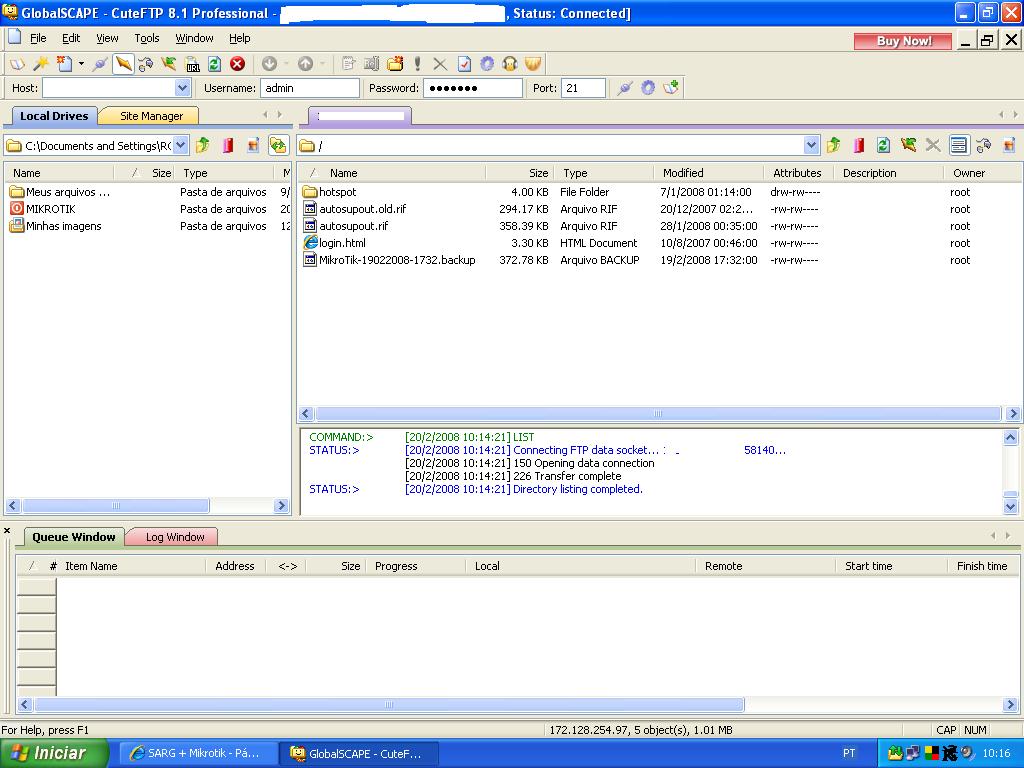Viewport: 1024px width, 768px height.
Task: Click the add site book icon beside Port field
Action: 671,88
